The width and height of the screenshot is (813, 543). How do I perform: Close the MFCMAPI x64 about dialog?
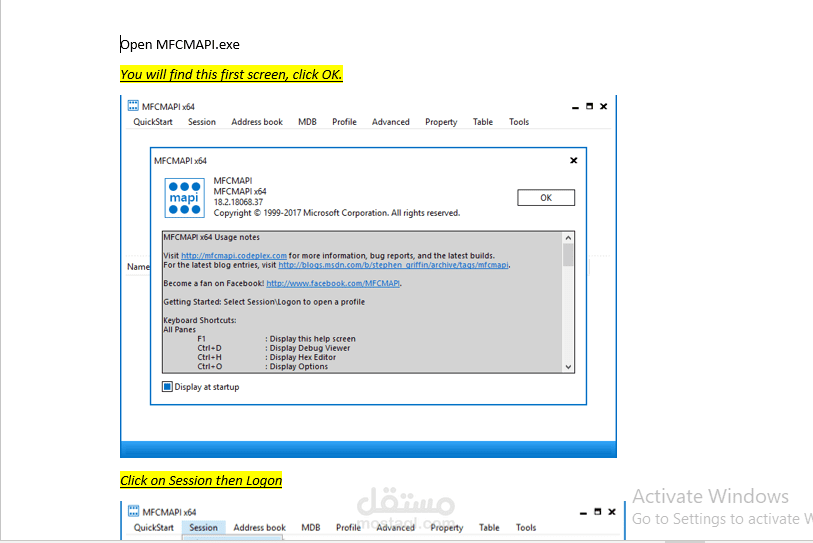573,161
